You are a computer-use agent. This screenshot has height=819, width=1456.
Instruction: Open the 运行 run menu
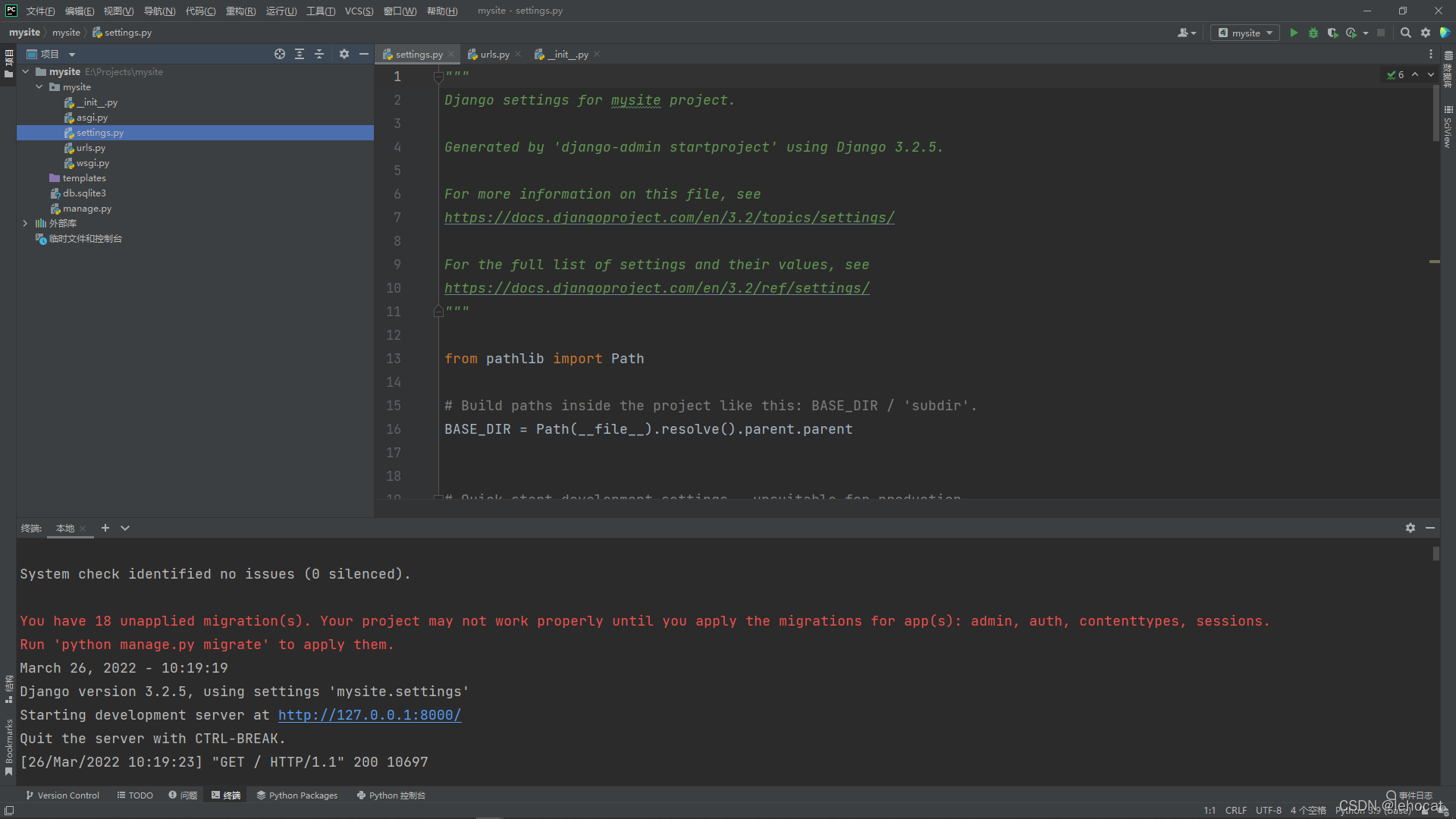click(281, 11)
